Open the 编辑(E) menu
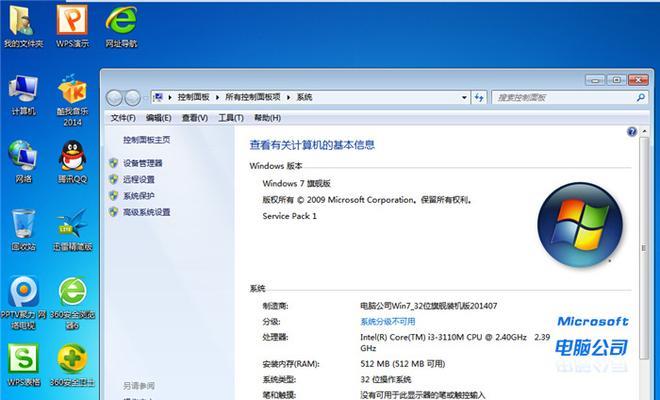This screenshot has height=400, width=660. (158, 118)
